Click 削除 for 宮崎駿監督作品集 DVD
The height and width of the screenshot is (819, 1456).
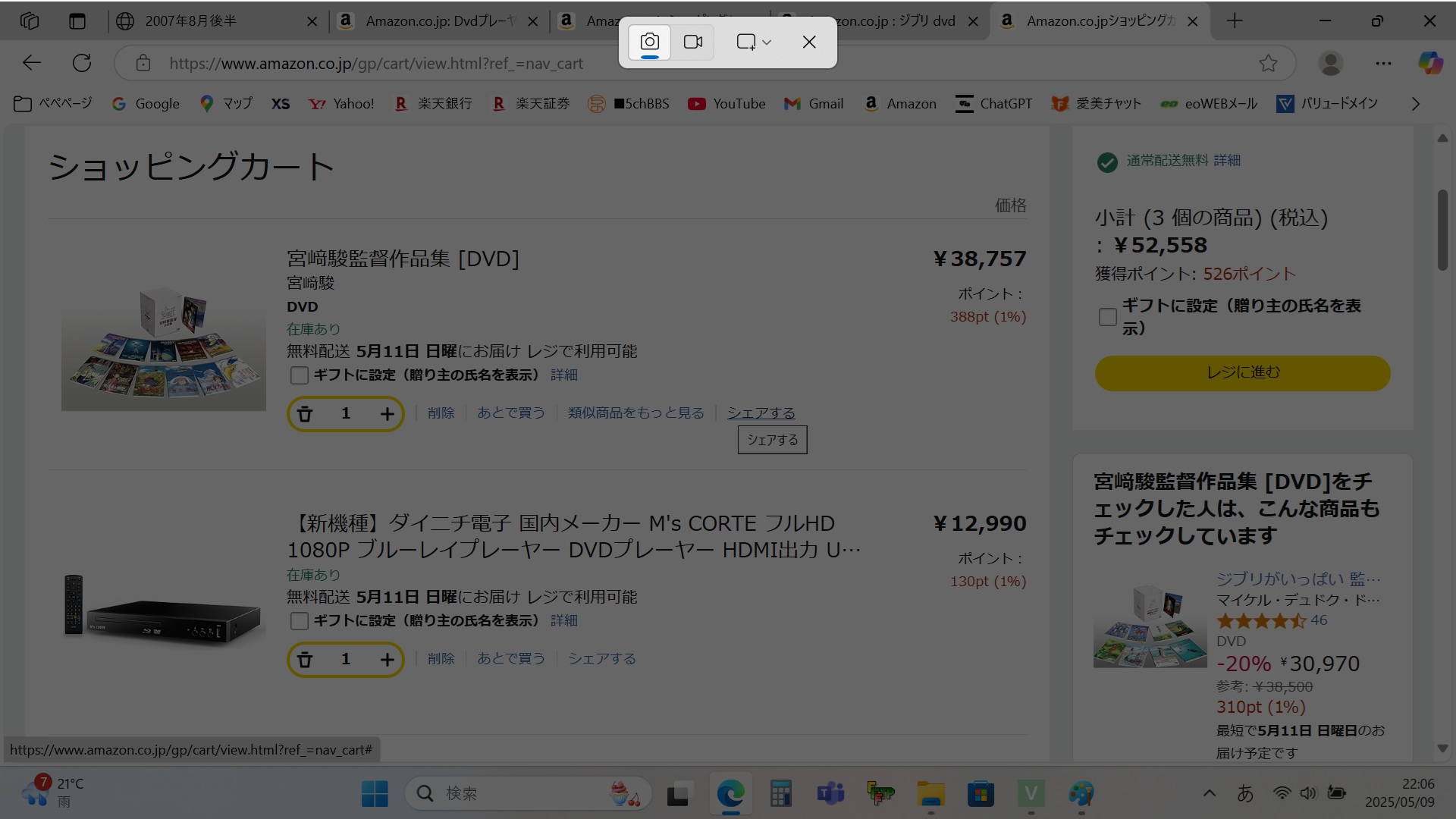441,413
